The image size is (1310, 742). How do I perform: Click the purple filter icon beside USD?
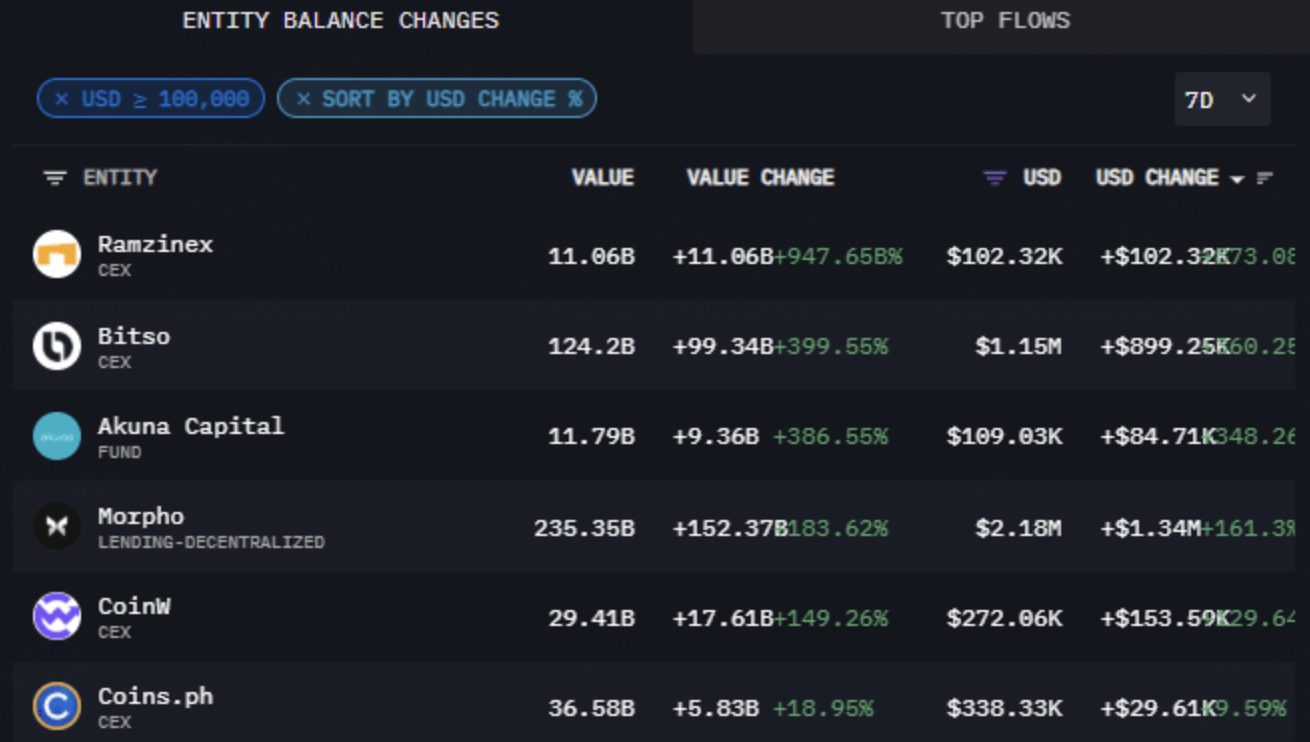(995, 178)
